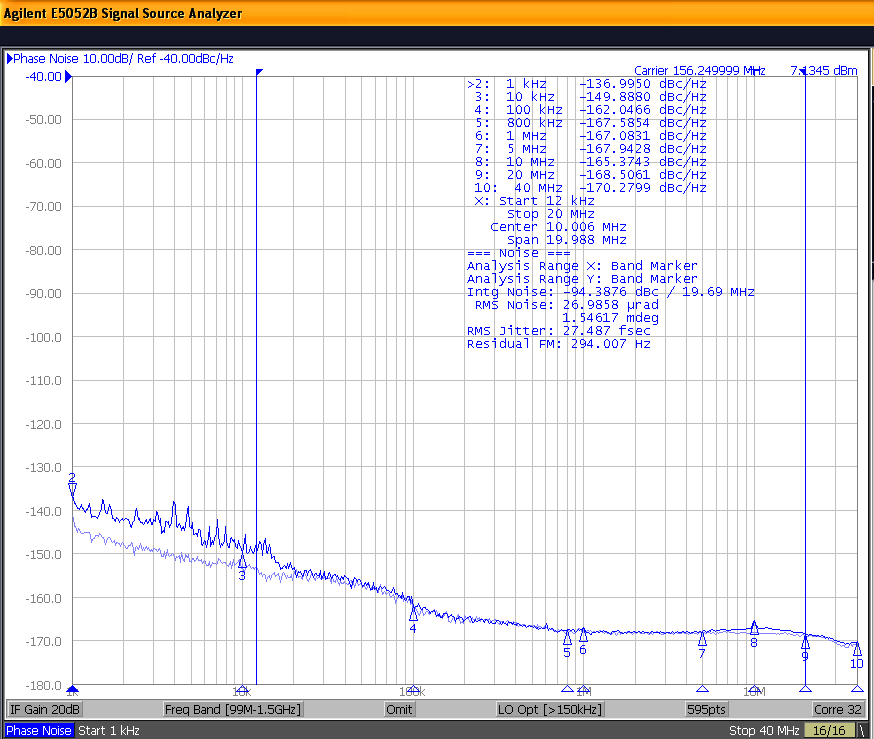The height and width of the screenshot is (739, 874).
Task: Toggle the band marker at 12 kHz
Action: point(259,72)
